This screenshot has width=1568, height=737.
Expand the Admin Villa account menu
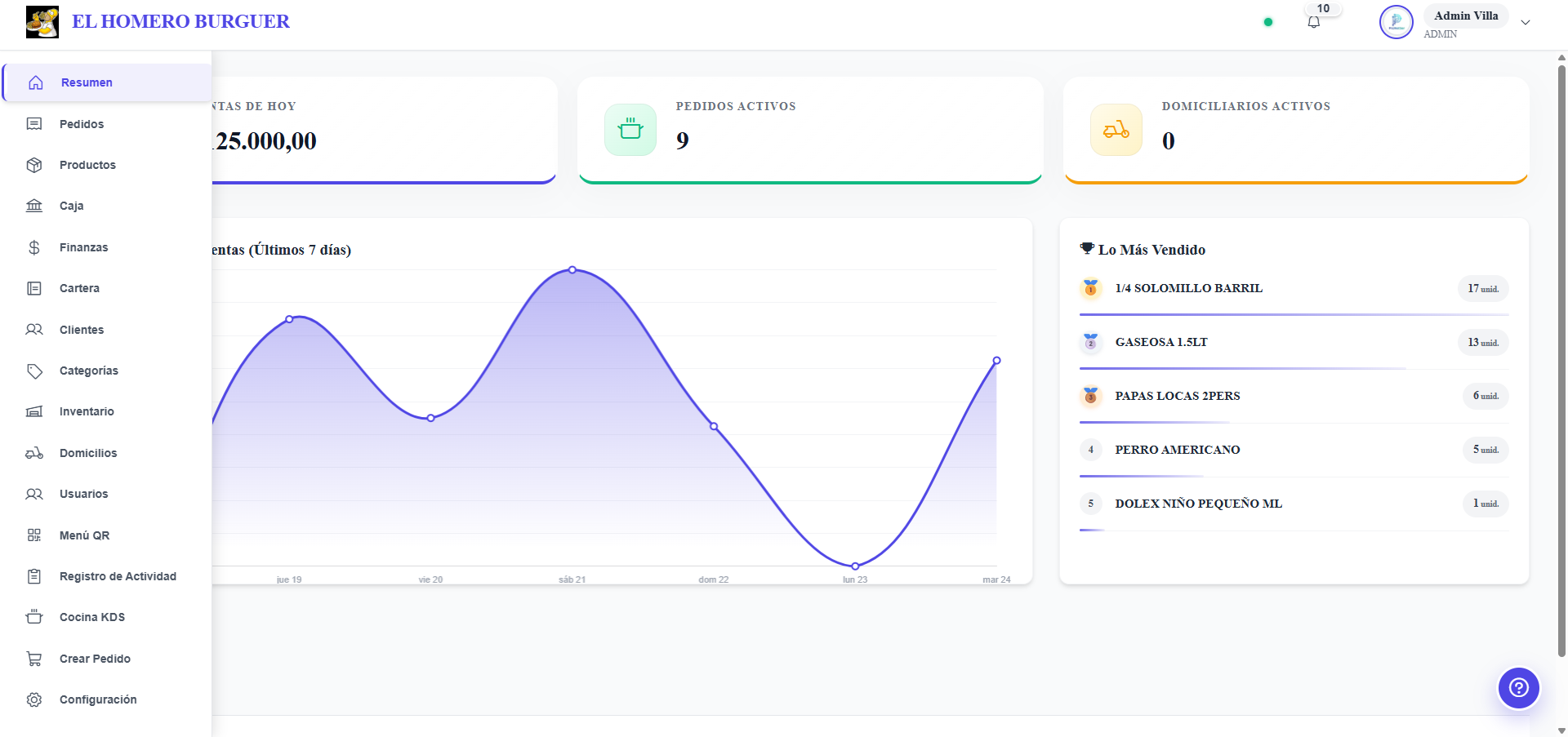(x=1526, y=22)
